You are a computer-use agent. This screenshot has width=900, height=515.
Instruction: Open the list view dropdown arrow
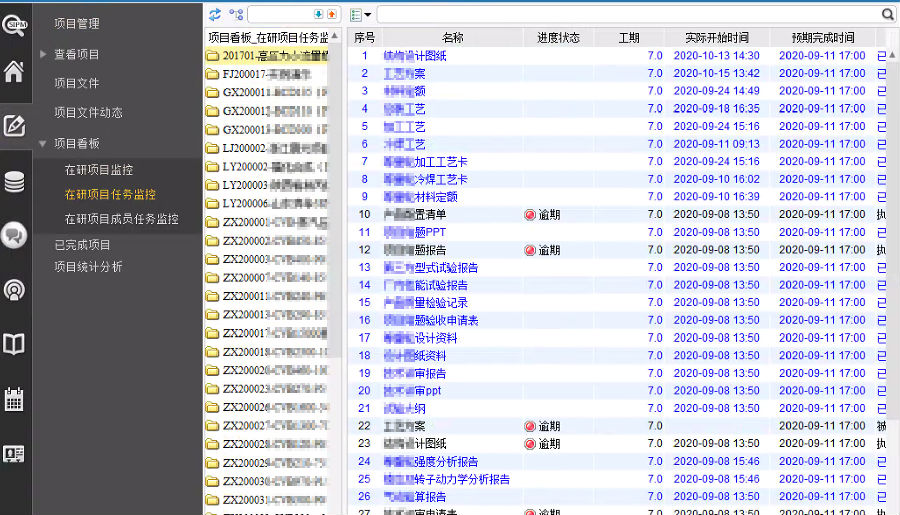368,15
